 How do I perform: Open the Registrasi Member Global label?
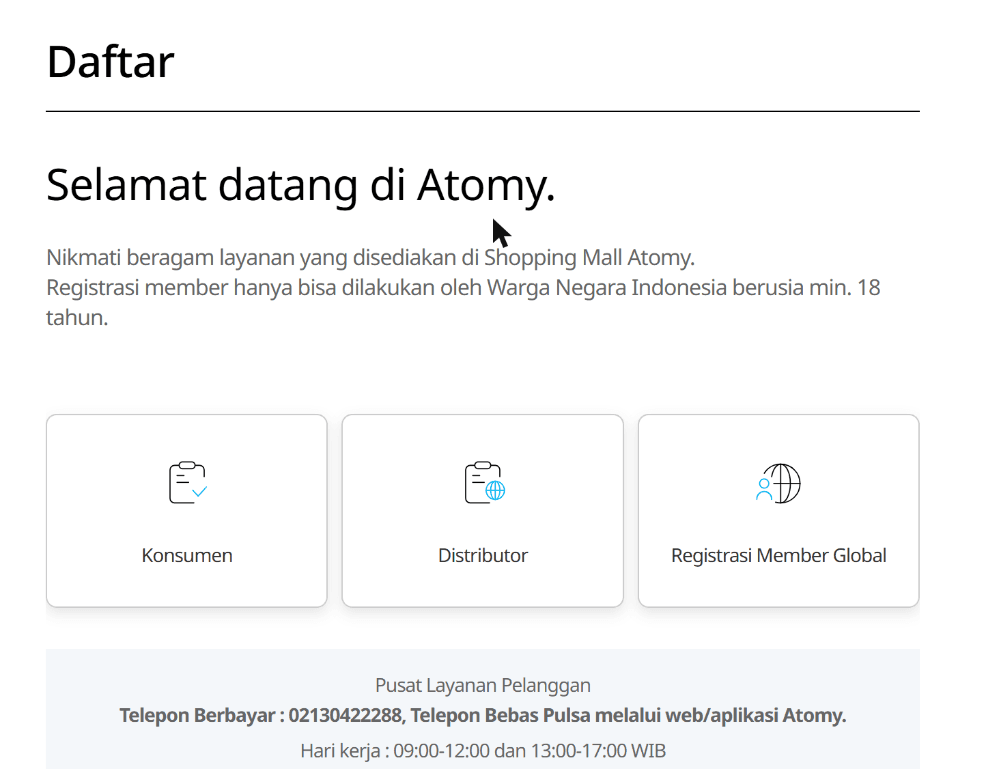778,555
